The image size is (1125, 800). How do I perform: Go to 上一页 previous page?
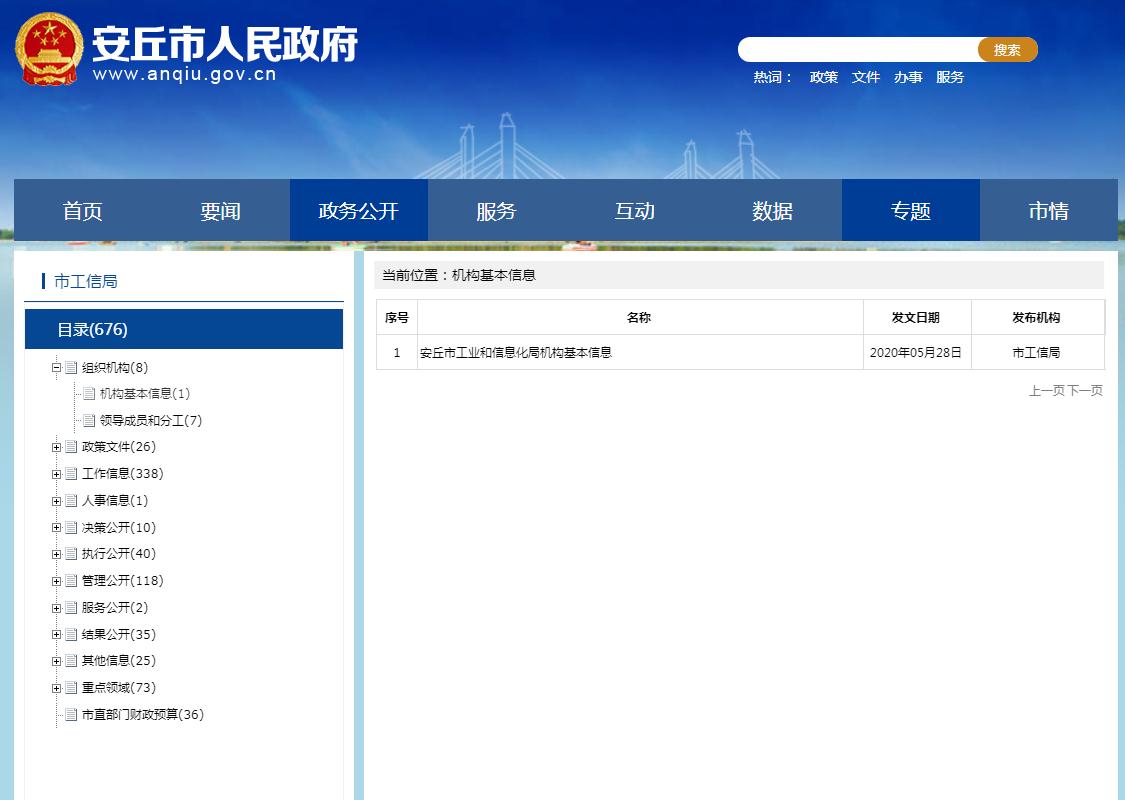(x=1047, y=390)
